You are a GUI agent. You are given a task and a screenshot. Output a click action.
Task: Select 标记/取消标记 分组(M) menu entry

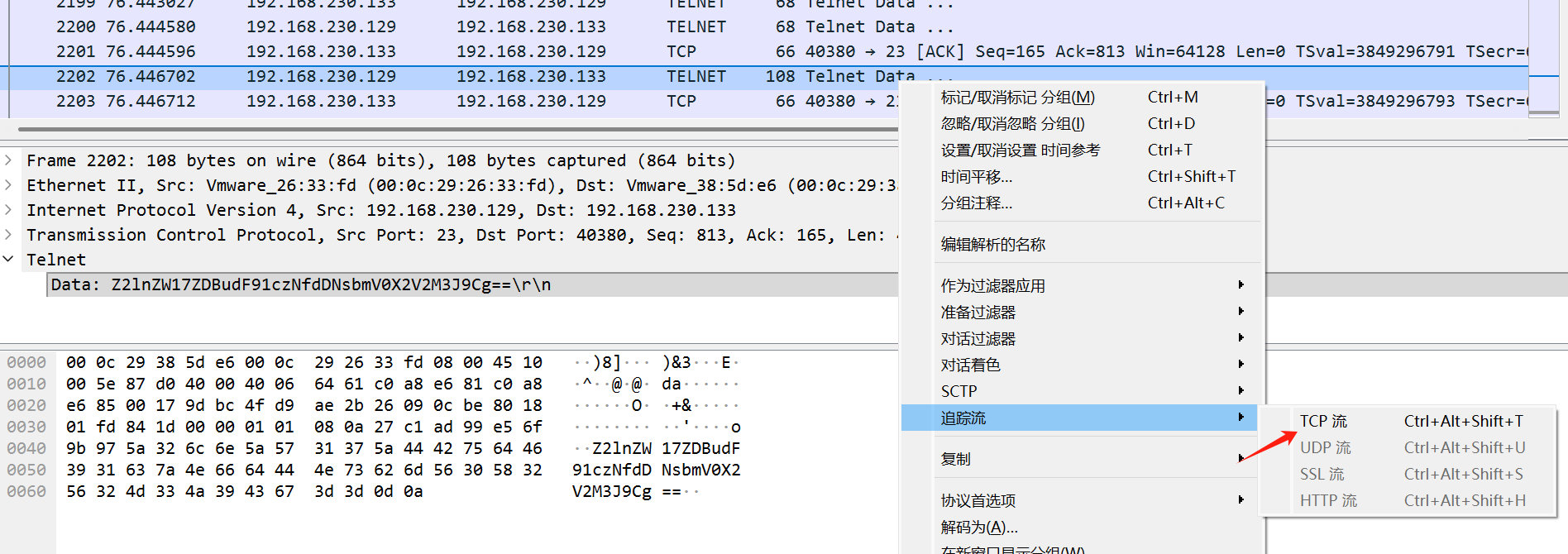point(1083,97)
